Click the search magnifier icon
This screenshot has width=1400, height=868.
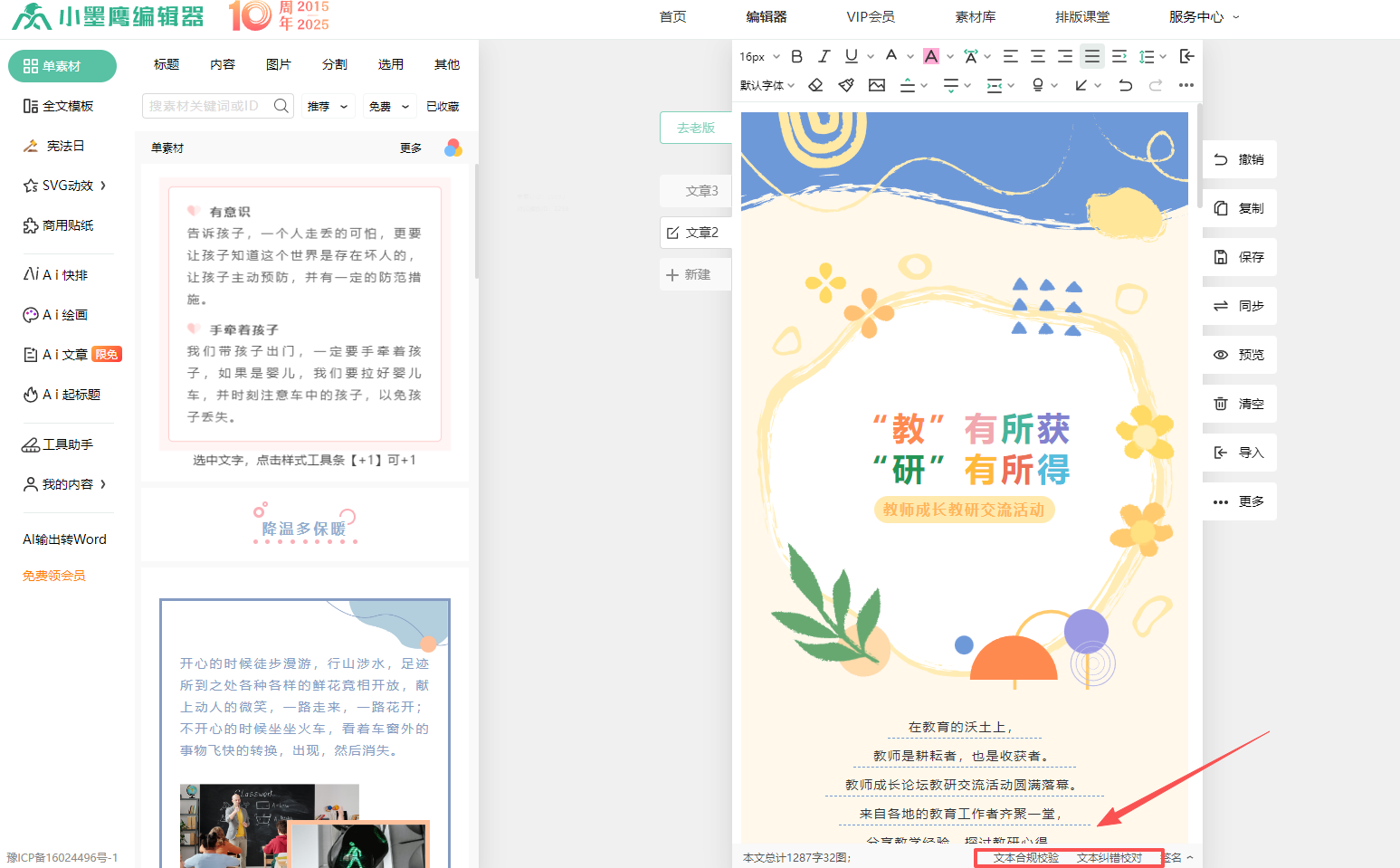point(281,106)
